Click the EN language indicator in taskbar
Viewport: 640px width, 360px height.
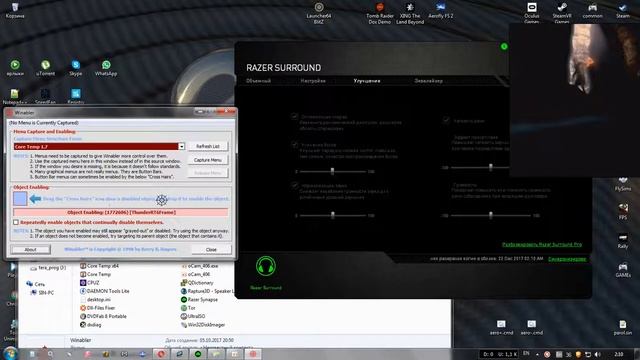[526, 353]
